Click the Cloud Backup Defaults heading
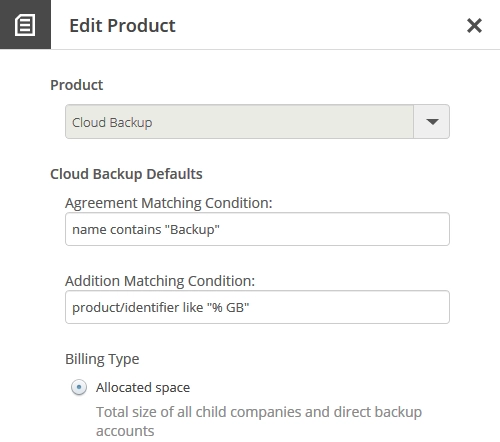Viewport: 500px width, 442px height. point(126,174)
